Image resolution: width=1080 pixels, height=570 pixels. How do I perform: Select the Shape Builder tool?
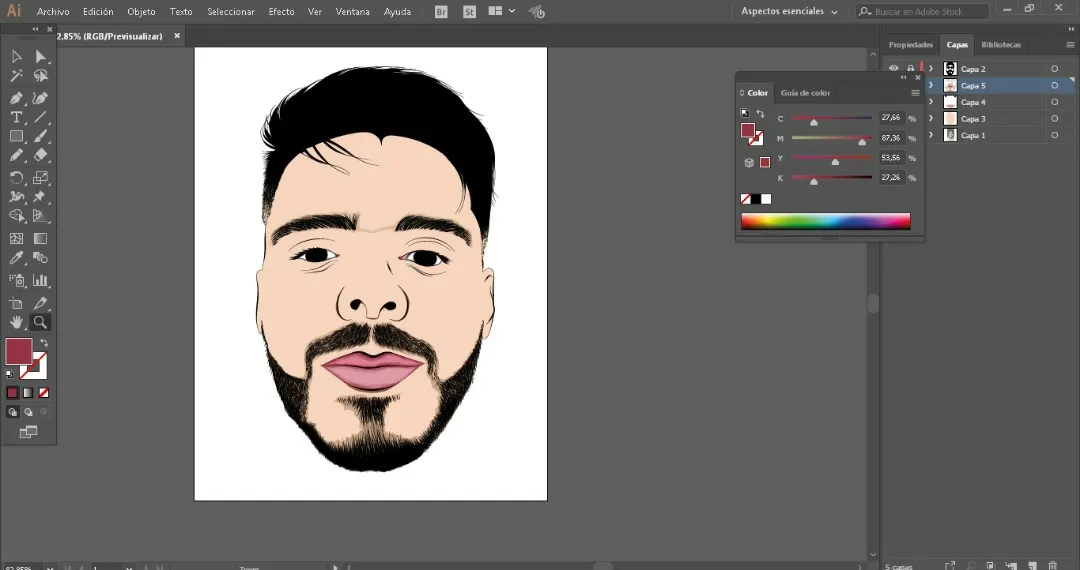(17, 216)
